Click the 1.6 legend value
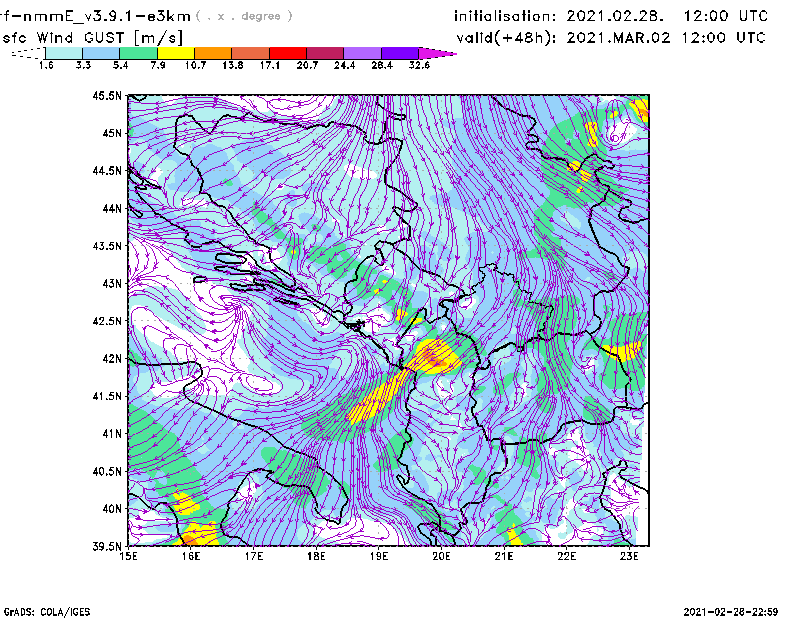Image resolution: width=800 pixels, height=618 pixels. 46,65
